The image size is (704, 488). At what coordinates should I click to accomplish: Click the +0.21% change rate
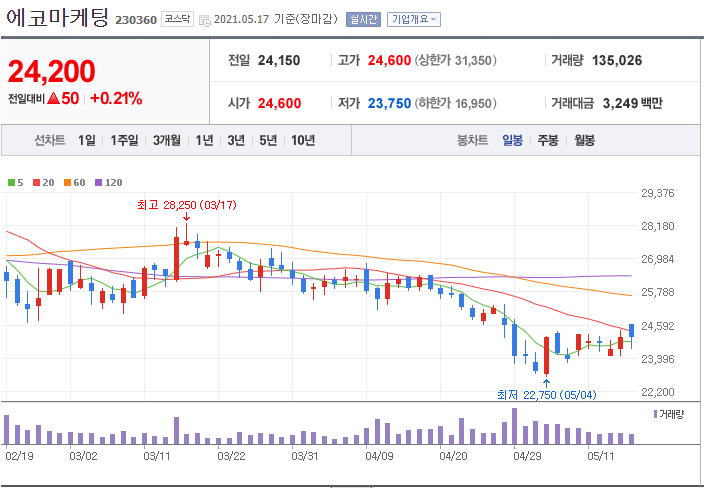[116, 98]
